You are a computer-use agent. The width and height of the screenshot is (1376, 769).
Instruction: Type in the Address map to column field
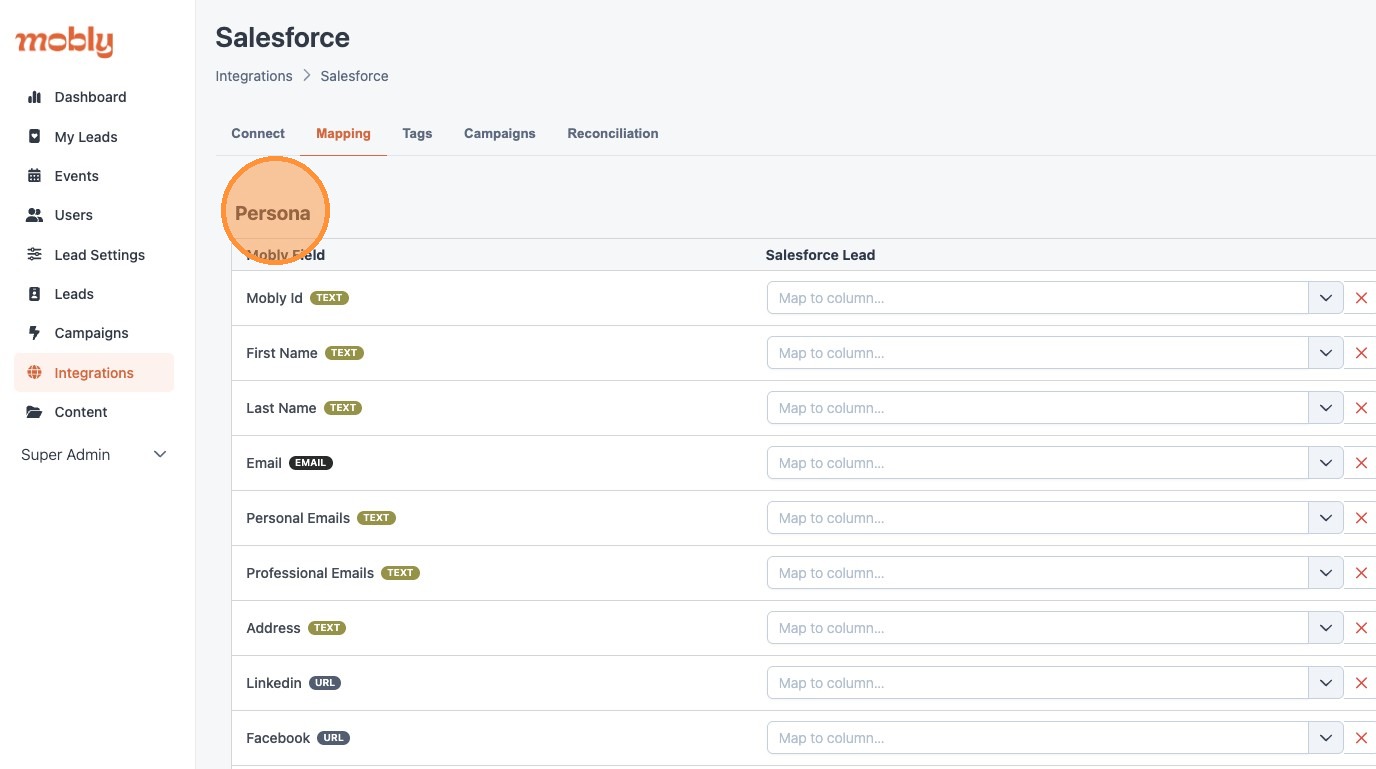coord(1037,628)
